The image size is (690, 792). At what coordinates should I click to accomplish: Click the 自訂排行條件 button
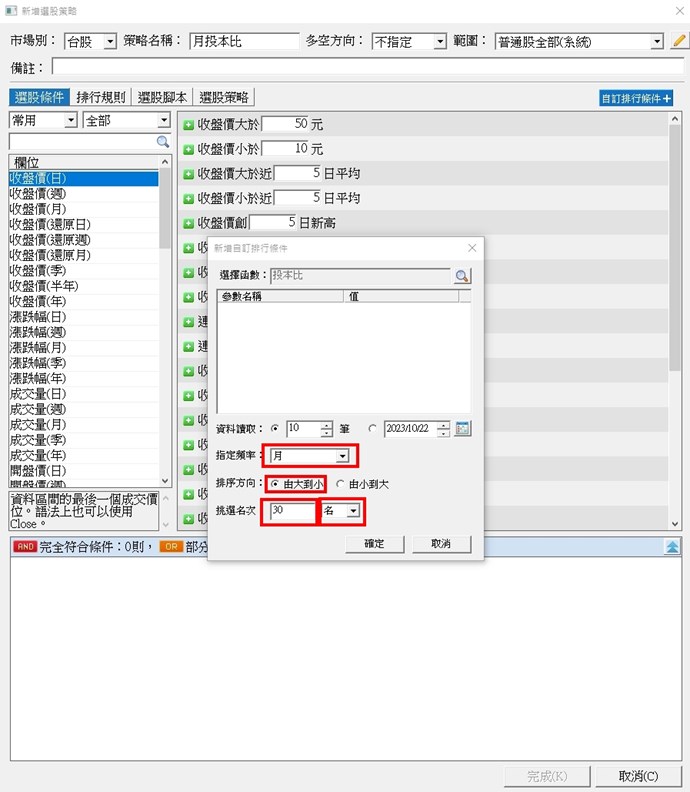click(635, 98)
